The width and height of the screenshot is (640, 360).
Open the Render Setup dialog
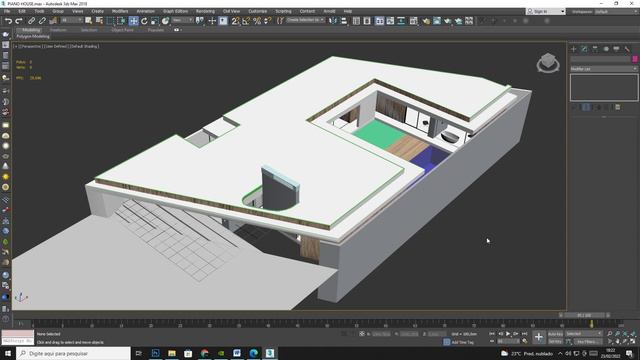(x=426, y=21)
